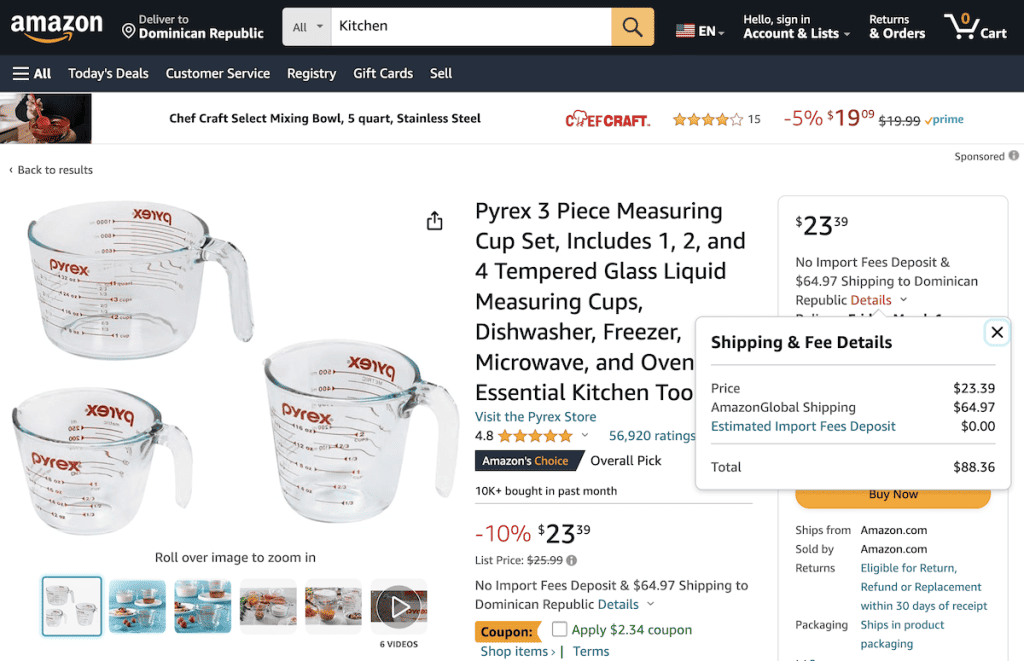Open Today's Deals
The image size is (1024, 661).
coord(108,72)
